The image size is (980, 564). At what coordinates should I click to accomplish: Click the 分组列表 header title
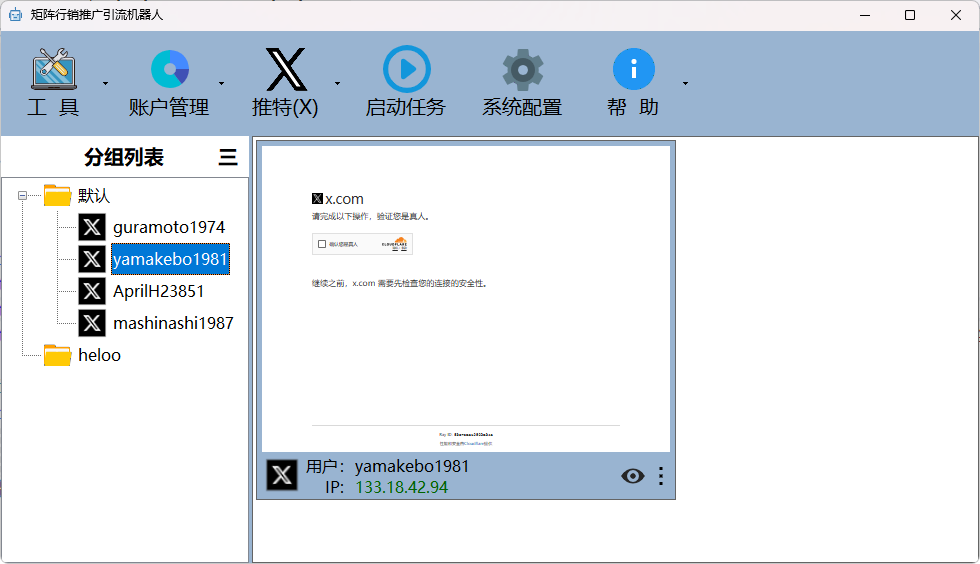[124, 157]
